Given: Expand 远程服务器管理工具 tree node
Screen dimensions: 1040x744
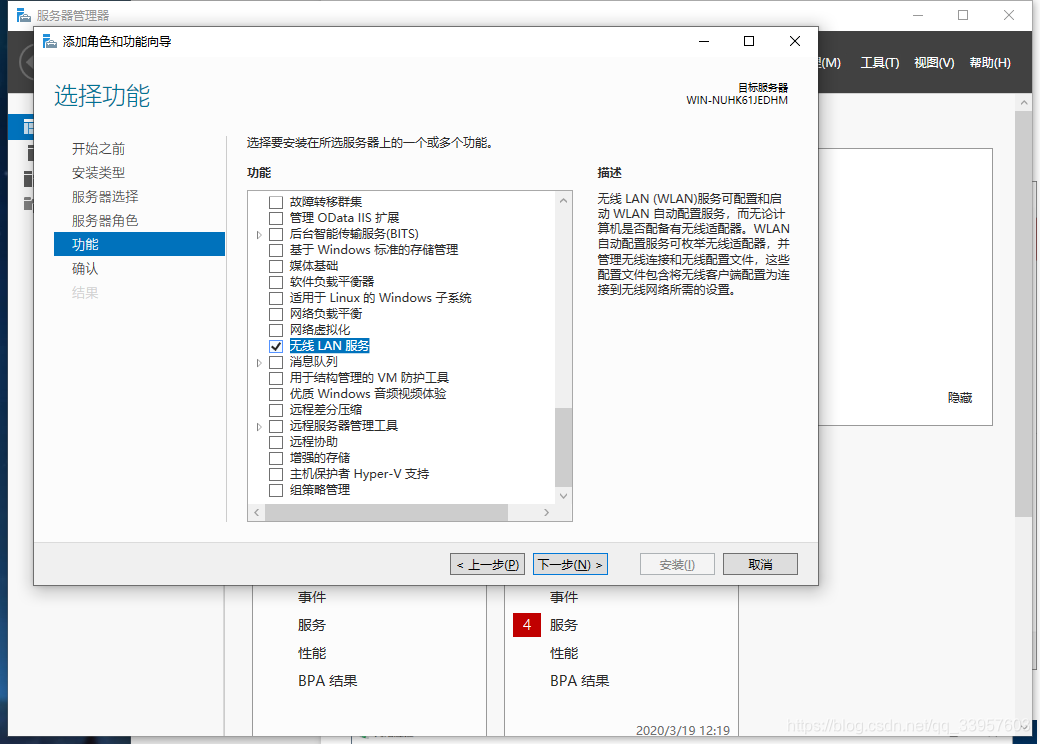Looking at the screenshot, I should coord(260,425).
